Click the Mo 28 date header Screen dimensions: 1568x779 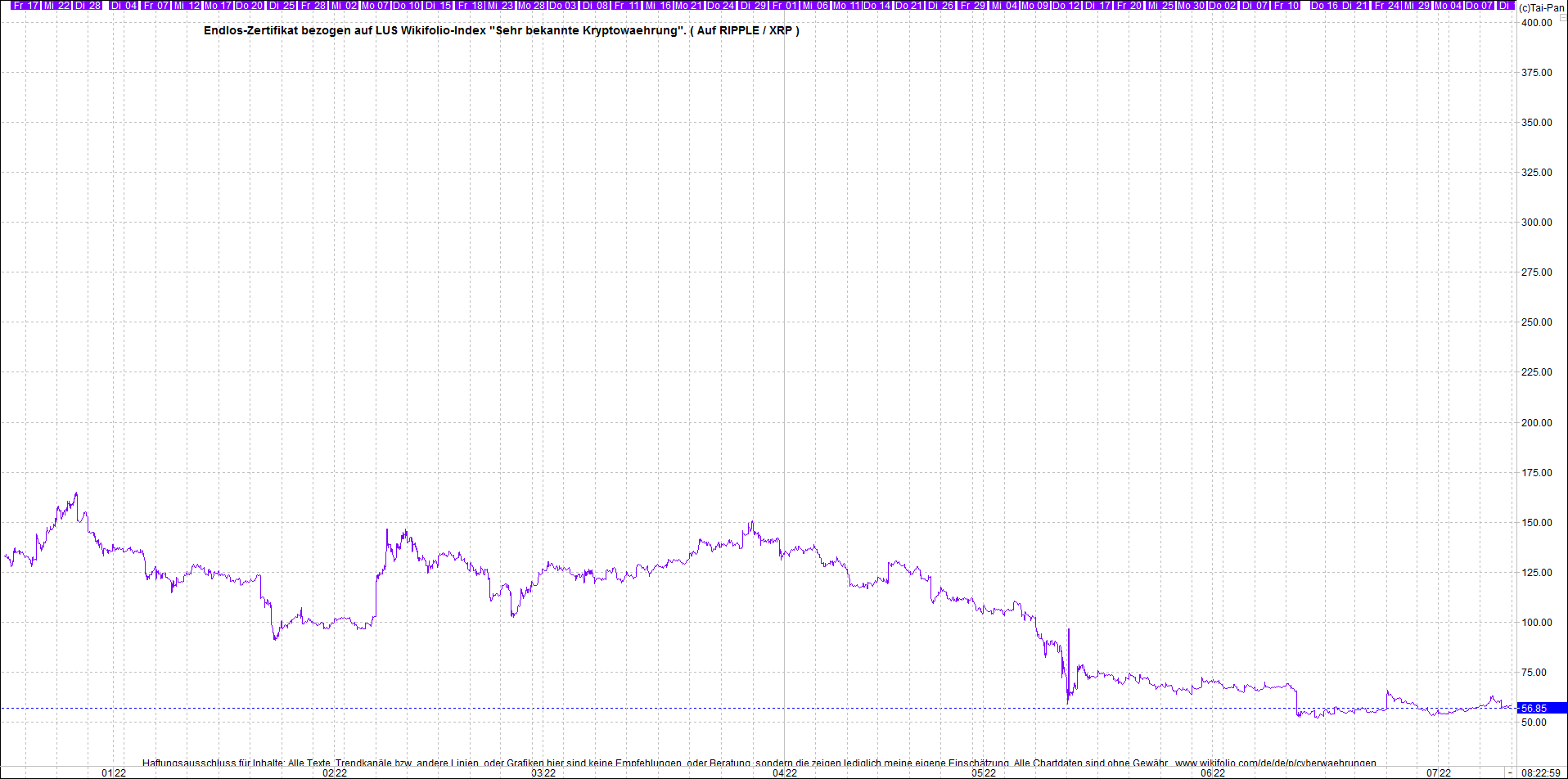point(531,5)
